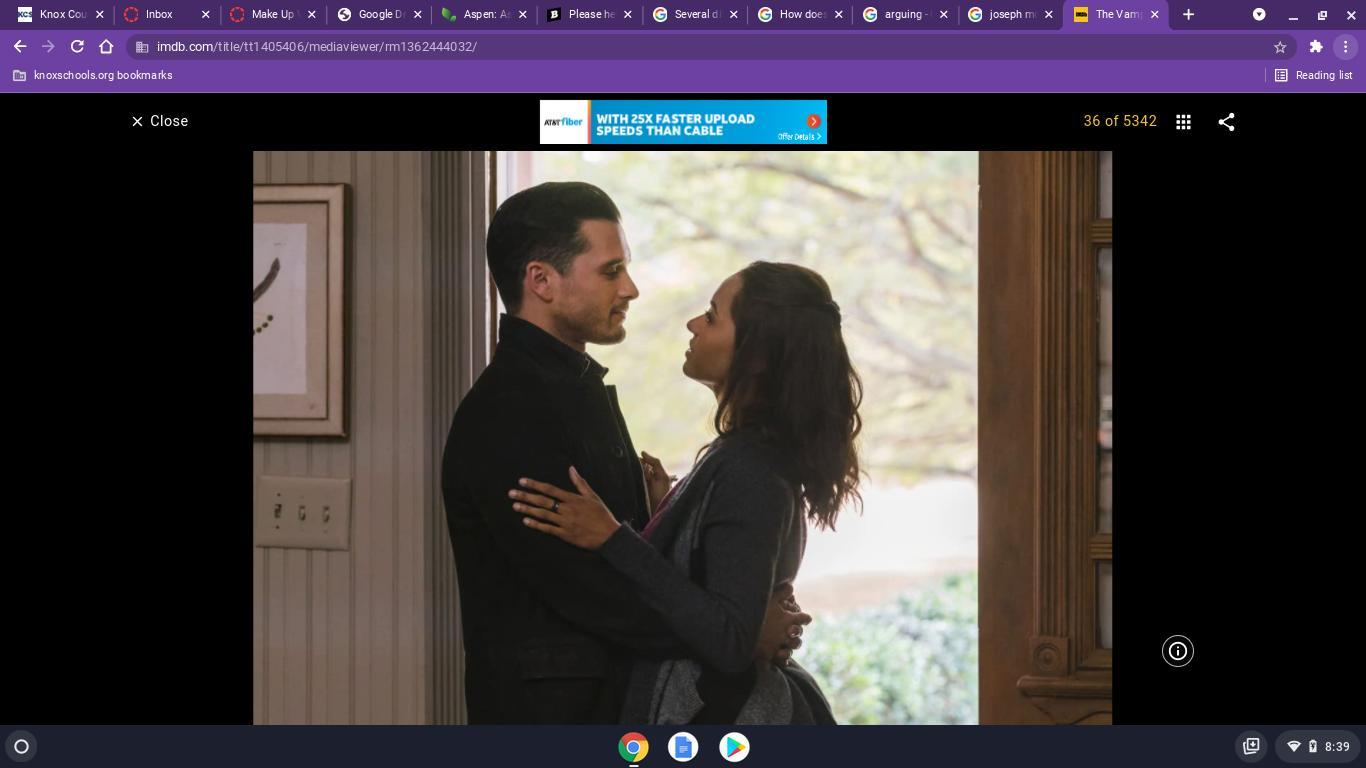This screenshot has width=1366, height=768.
Task: Open the AT&T Fiber ad banner
Action: (683, 122)
